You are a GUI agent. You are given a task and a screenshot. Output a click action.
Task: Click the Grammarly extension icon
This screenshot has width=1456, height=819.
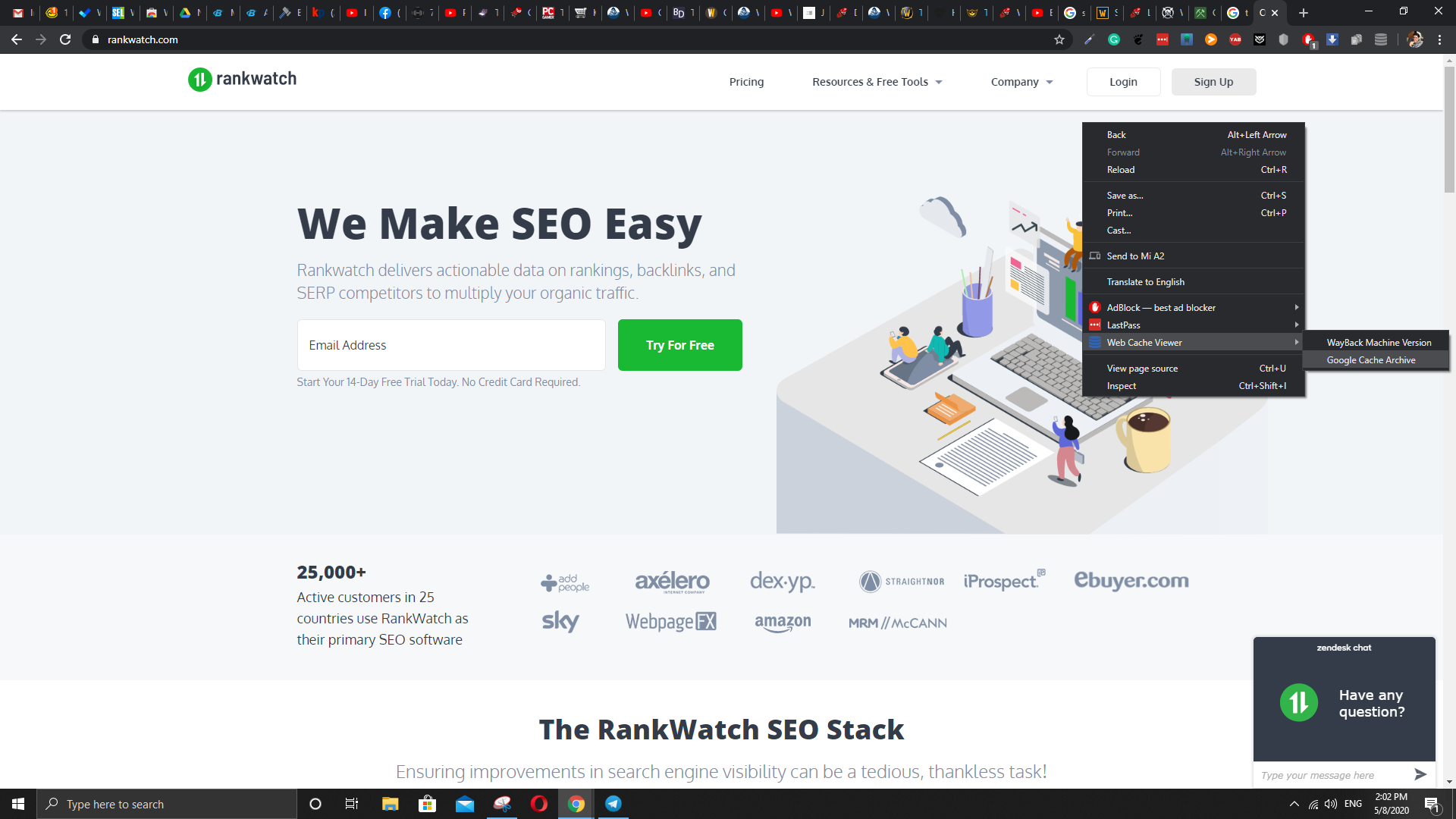click(1114, 39)
